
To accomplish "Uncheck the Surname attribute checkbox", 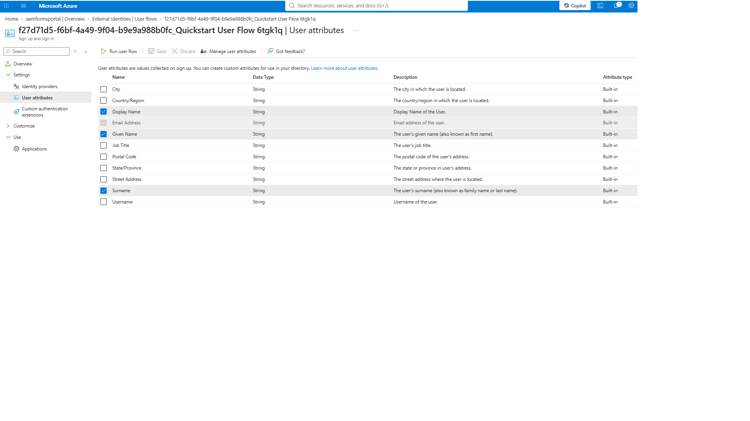I will click(x=103, y=190).
